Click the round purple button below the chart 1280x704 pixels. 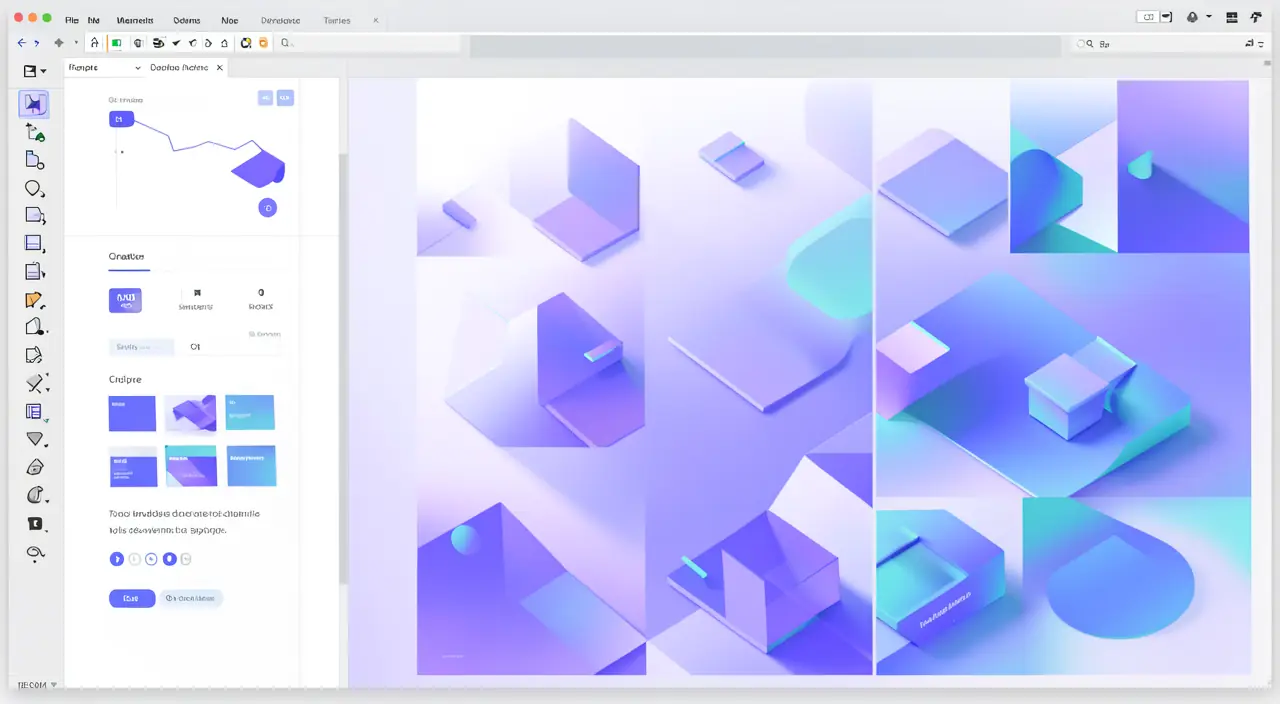tap(267, 208)
